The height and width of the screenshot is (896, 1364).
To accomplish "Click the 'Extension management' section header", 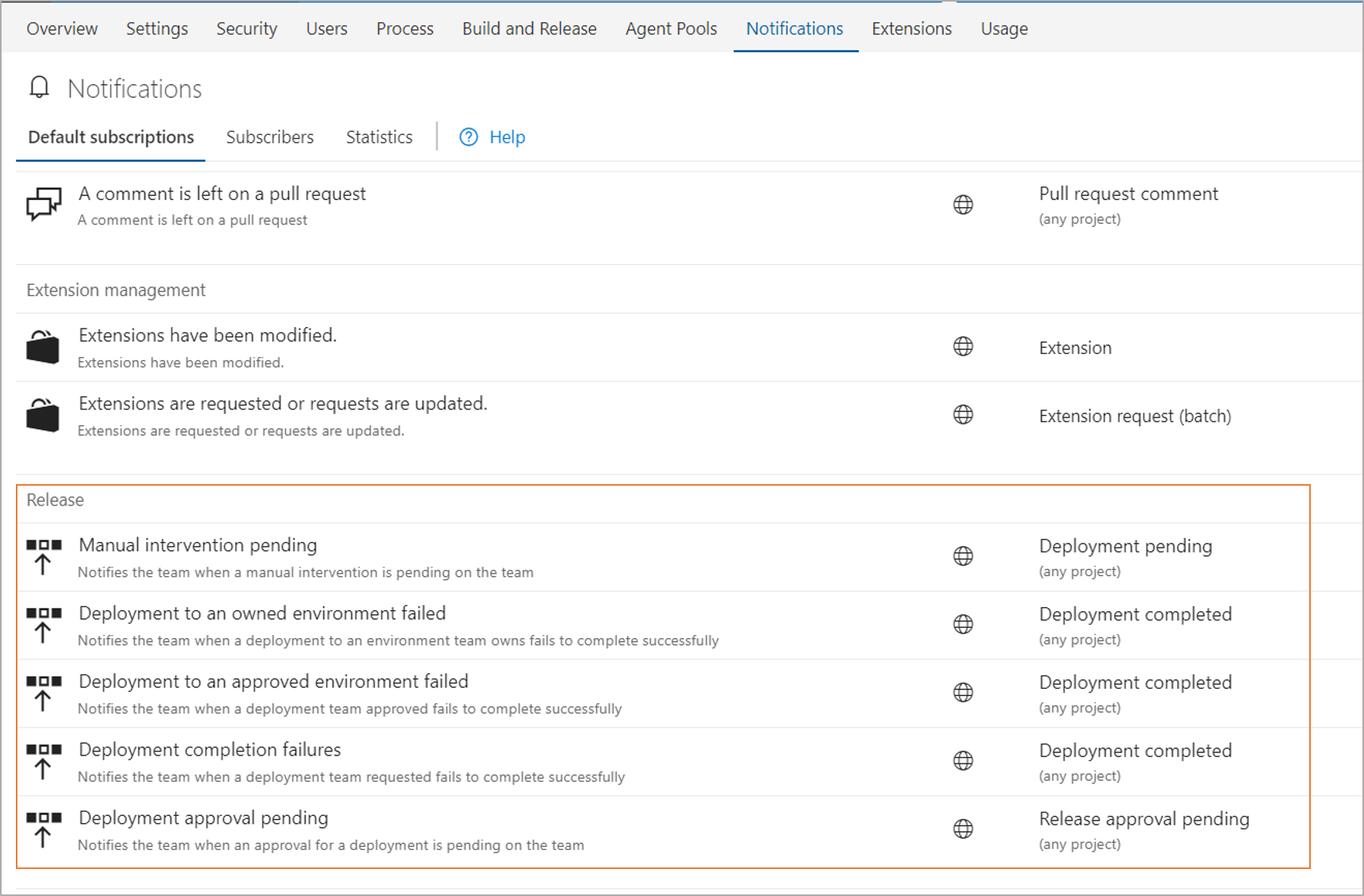I will click(x=116, y=290).
